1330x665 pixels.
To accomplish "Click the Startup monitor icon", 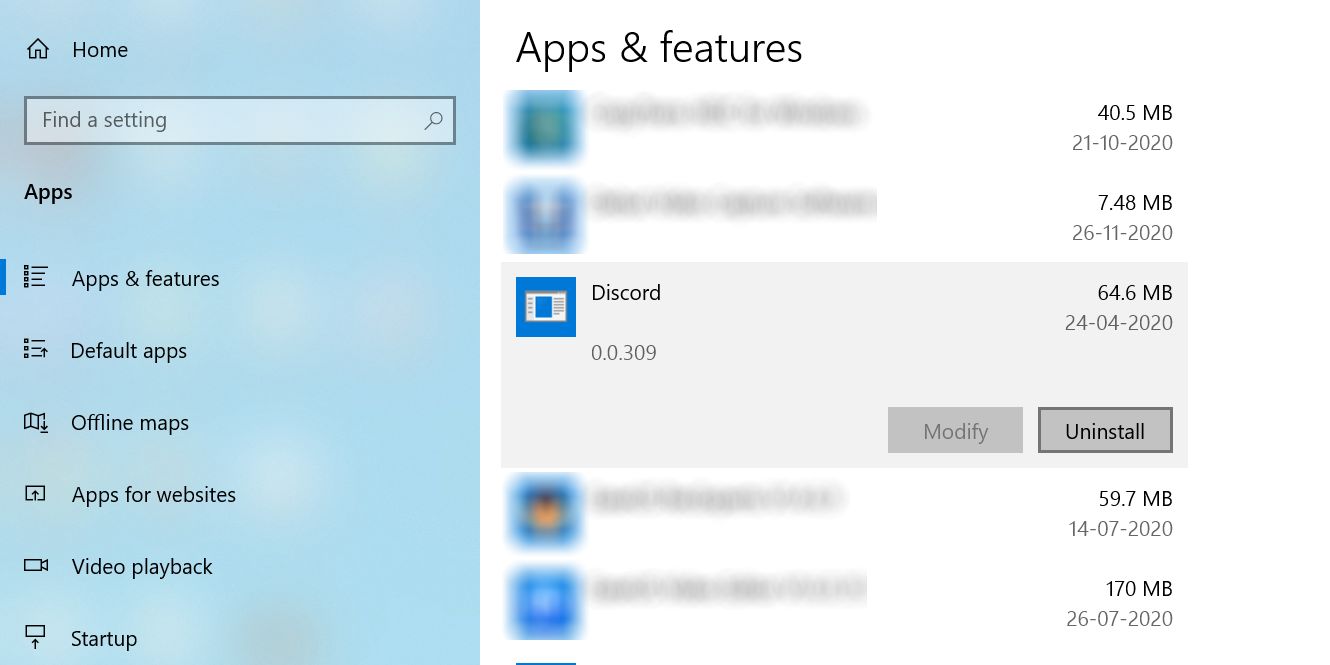I will (36, 637).
